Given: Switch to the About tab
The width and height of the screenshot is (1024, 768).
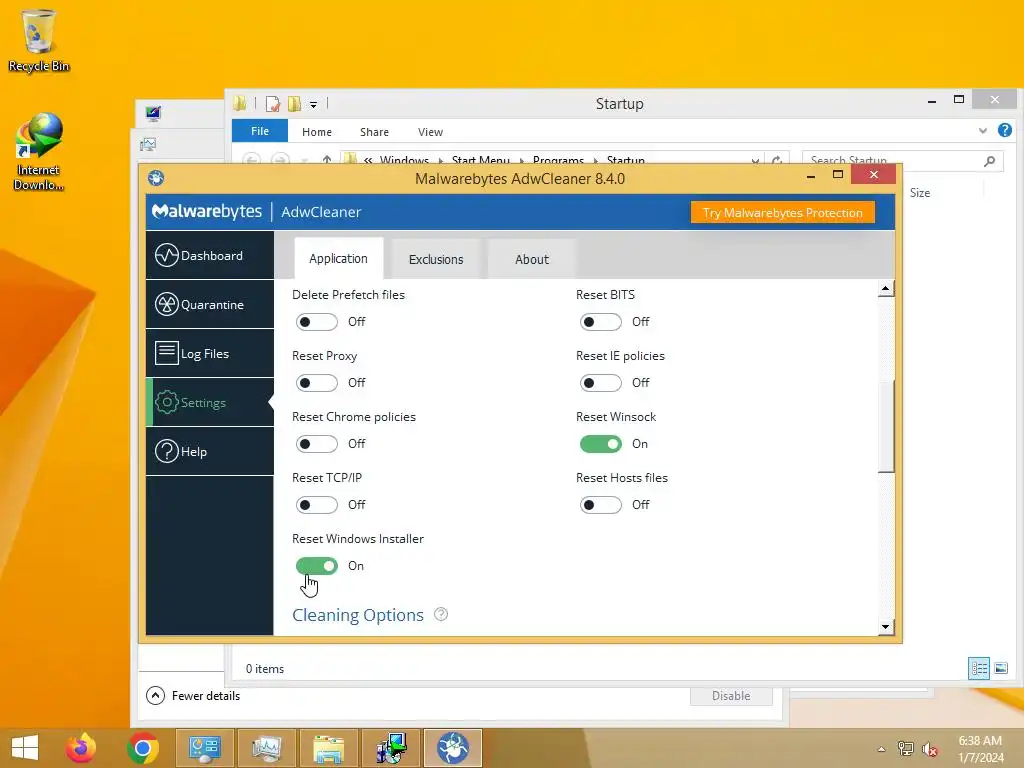Looking at the screenshot, I should (x=532, y=259).
